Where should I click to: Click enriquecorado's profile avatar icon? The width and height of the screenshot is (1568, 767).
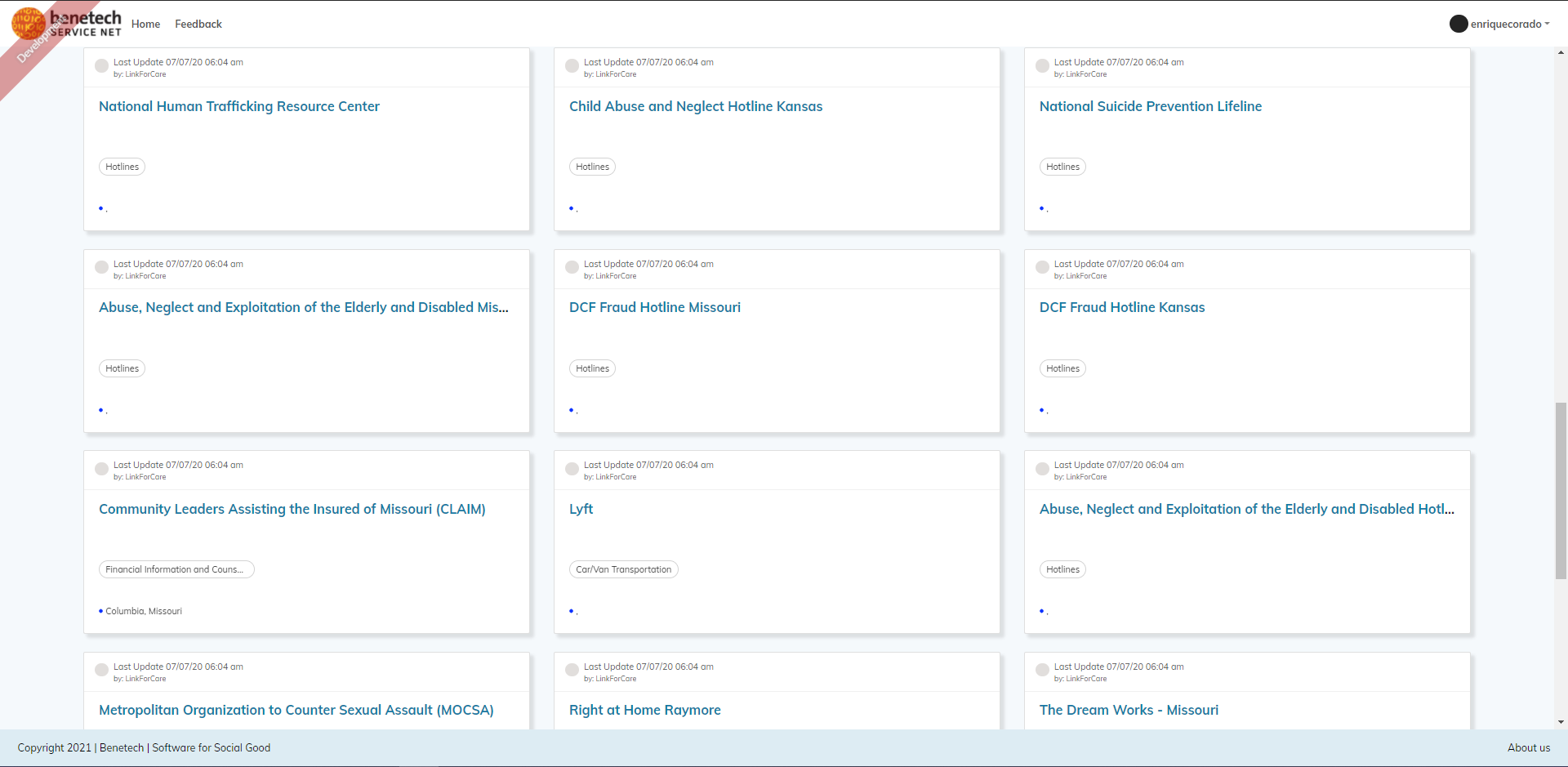(x=1459, y=24)
